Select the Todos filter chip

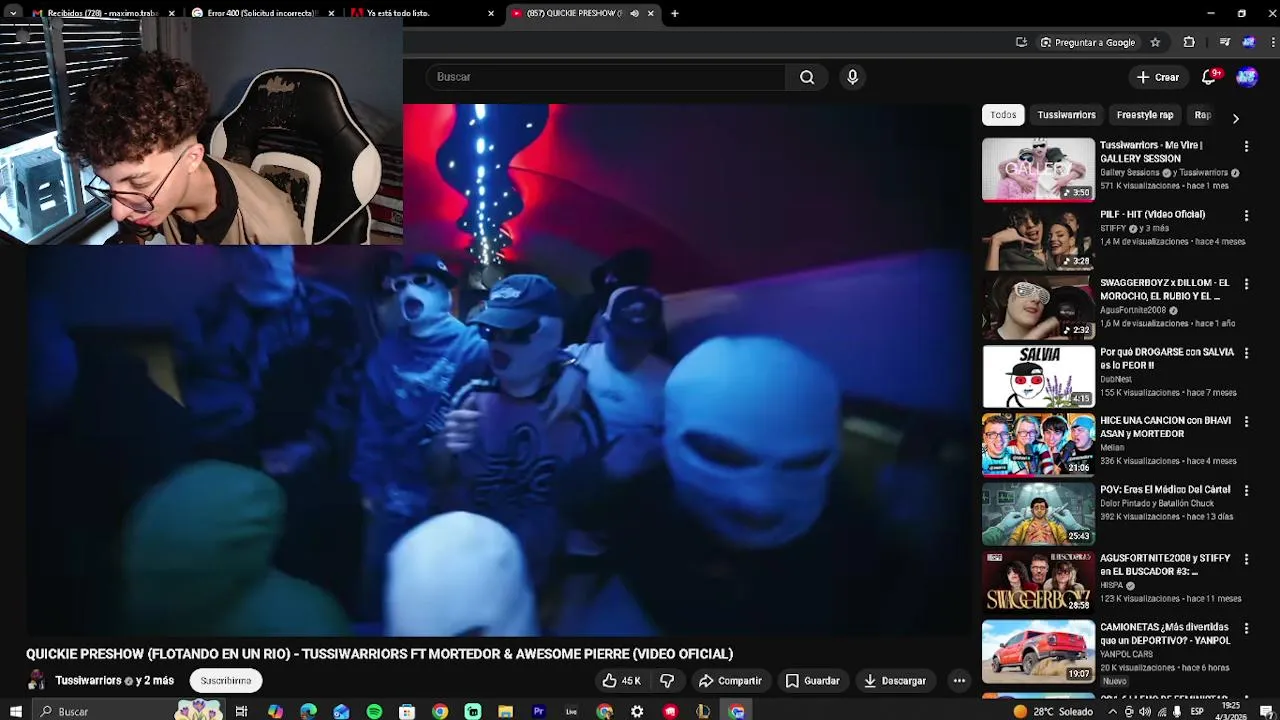tap(1003, 115)
